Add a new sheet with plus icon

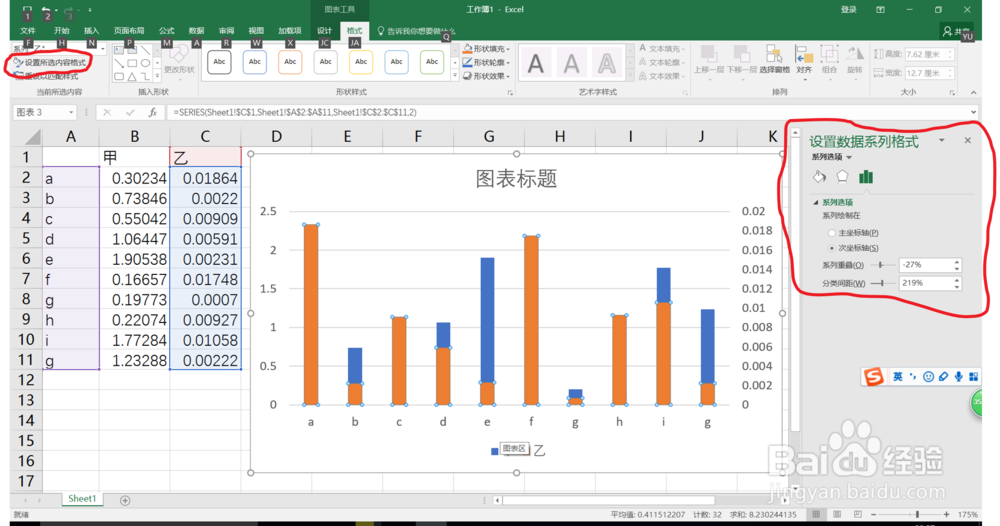pyautogui.click(x=125, y=500)
